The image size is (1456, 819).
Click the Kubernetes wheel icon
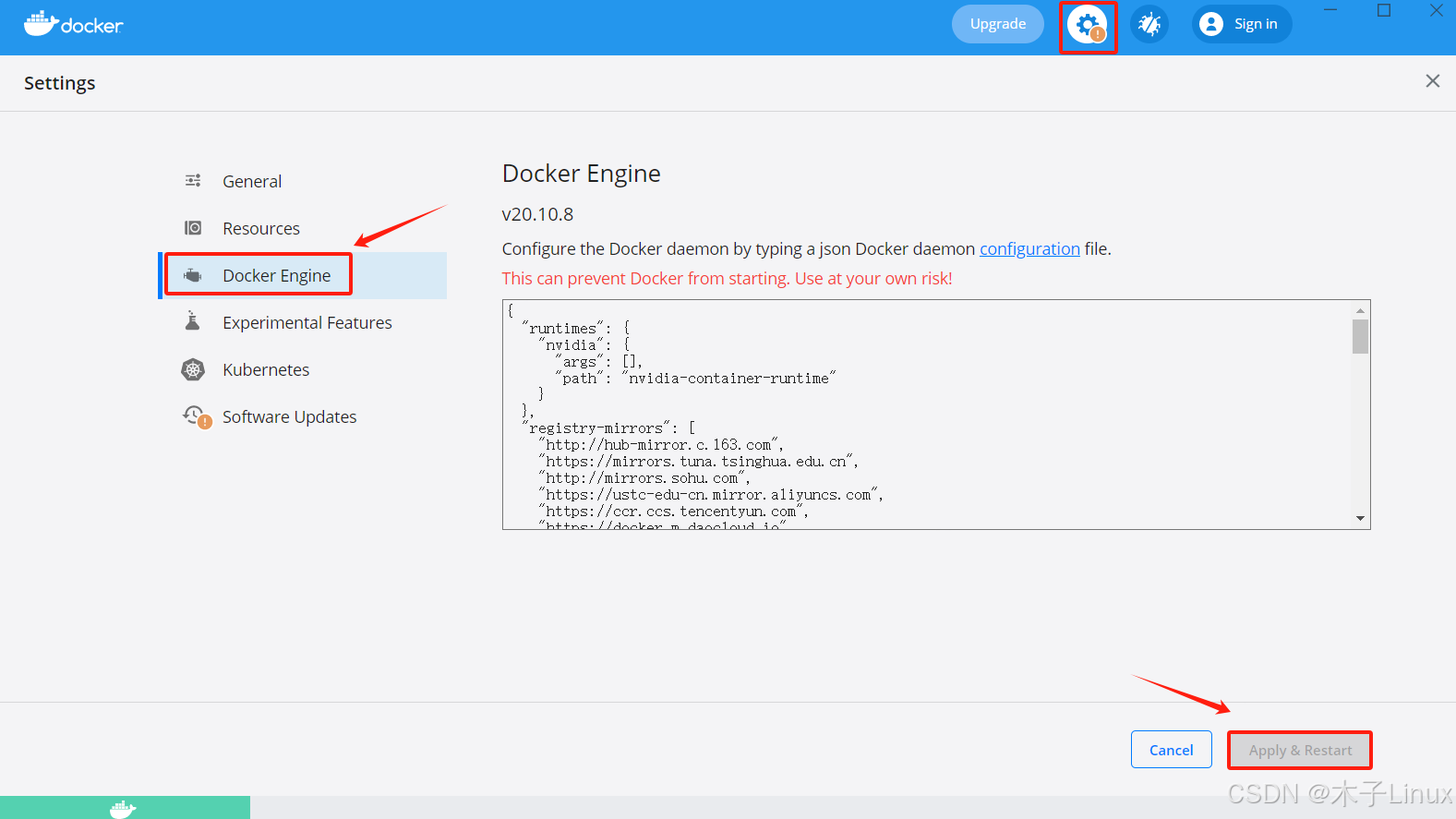[x=193, y=369]
